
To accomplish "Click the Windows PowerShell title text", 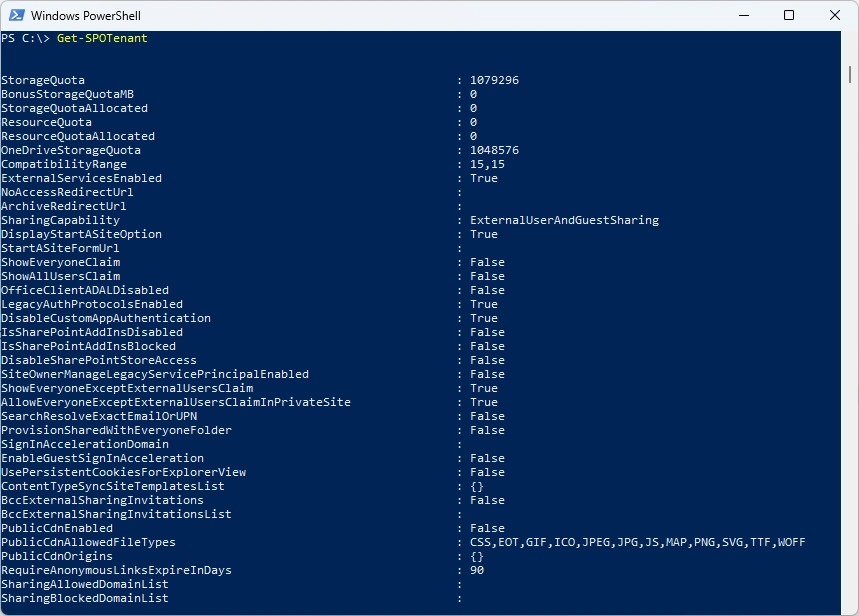I will click(x=85, y=16).
